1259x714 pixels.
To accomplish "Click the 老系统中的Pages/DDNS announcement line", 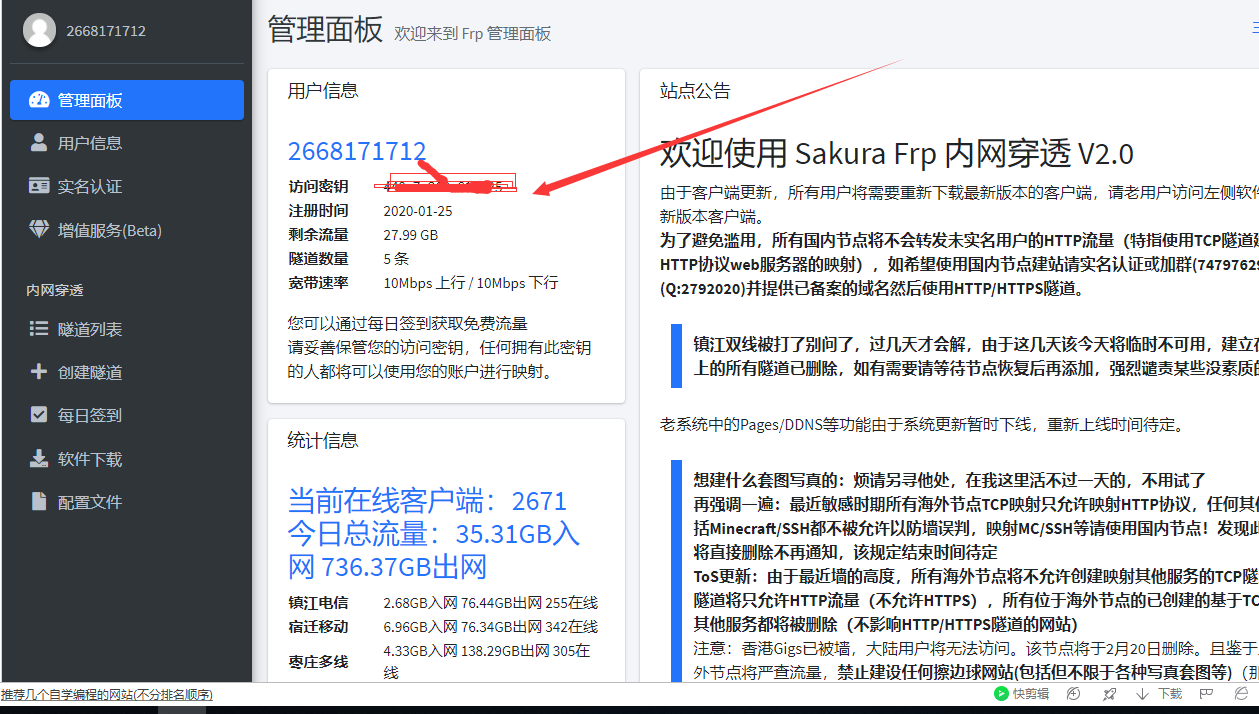I will [922, 424].
